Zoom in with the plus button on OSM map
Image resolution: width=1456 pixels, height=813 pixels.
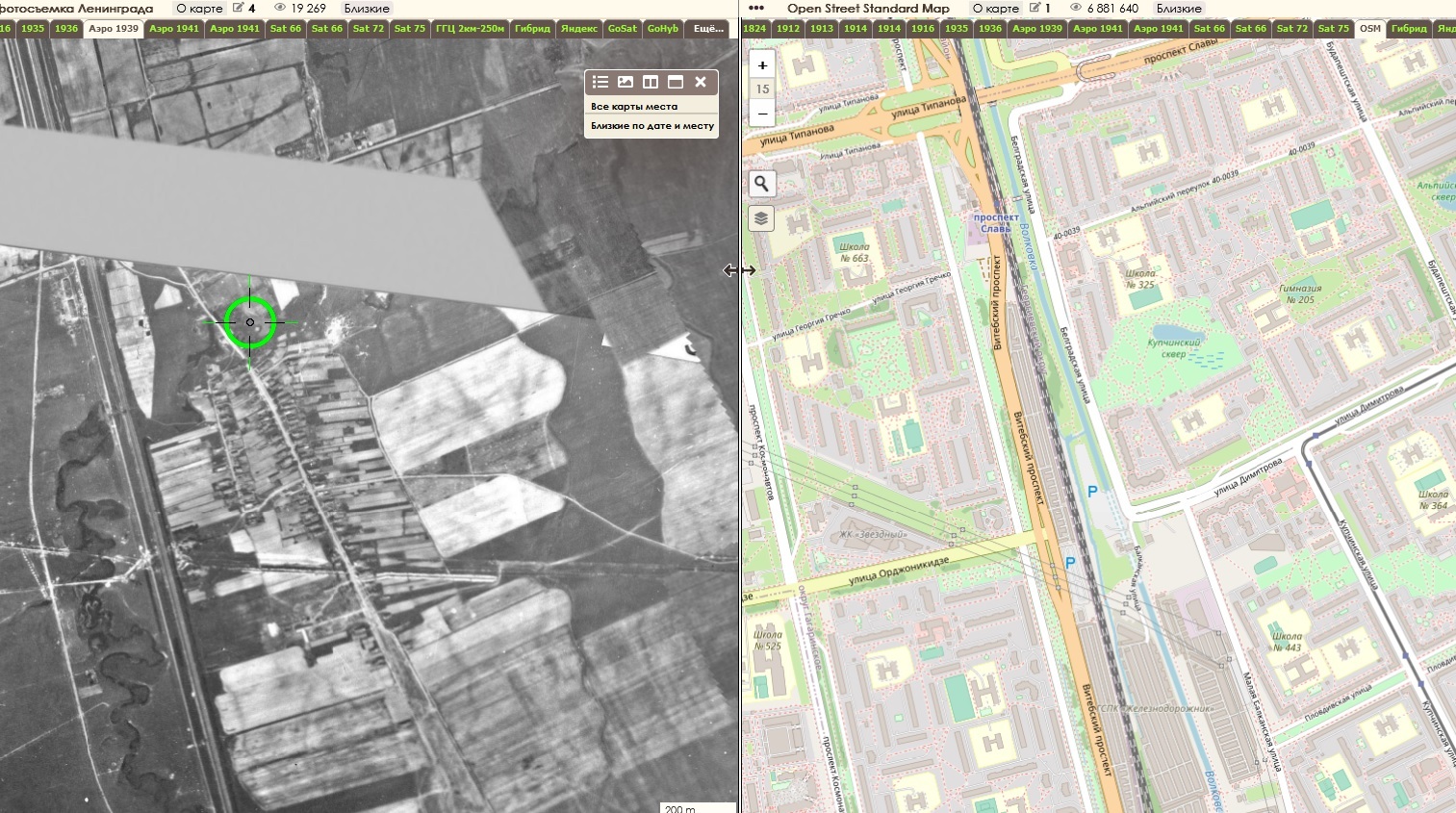(x=762, y=65)
